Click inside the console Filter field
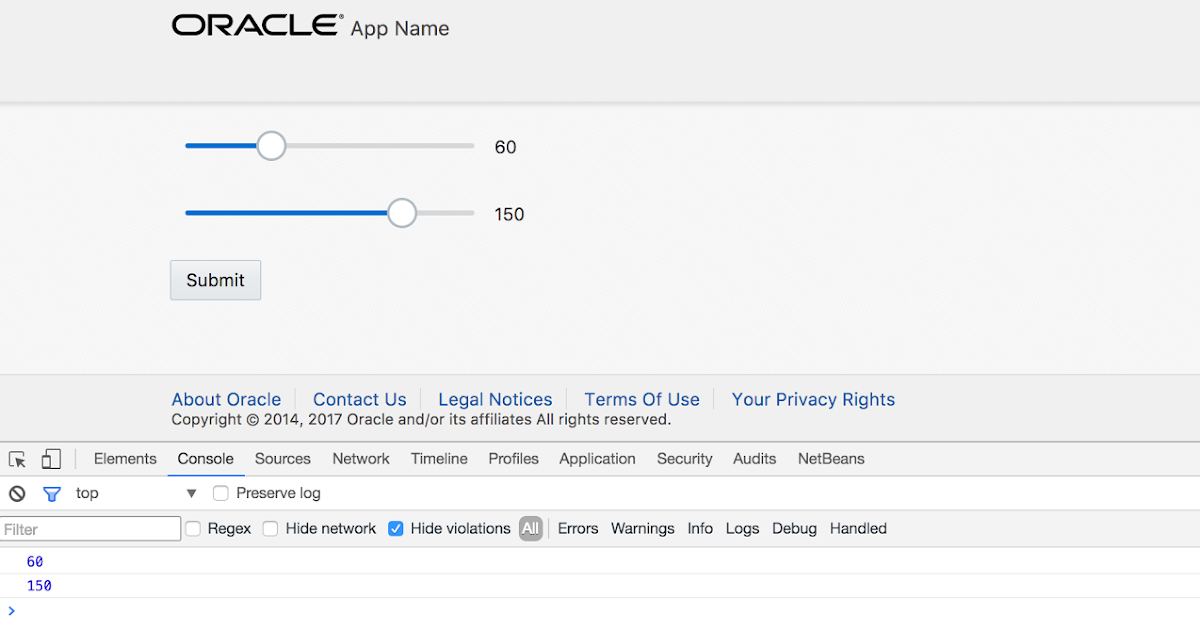Screen dimensions: 1200x630 (90, 528)
